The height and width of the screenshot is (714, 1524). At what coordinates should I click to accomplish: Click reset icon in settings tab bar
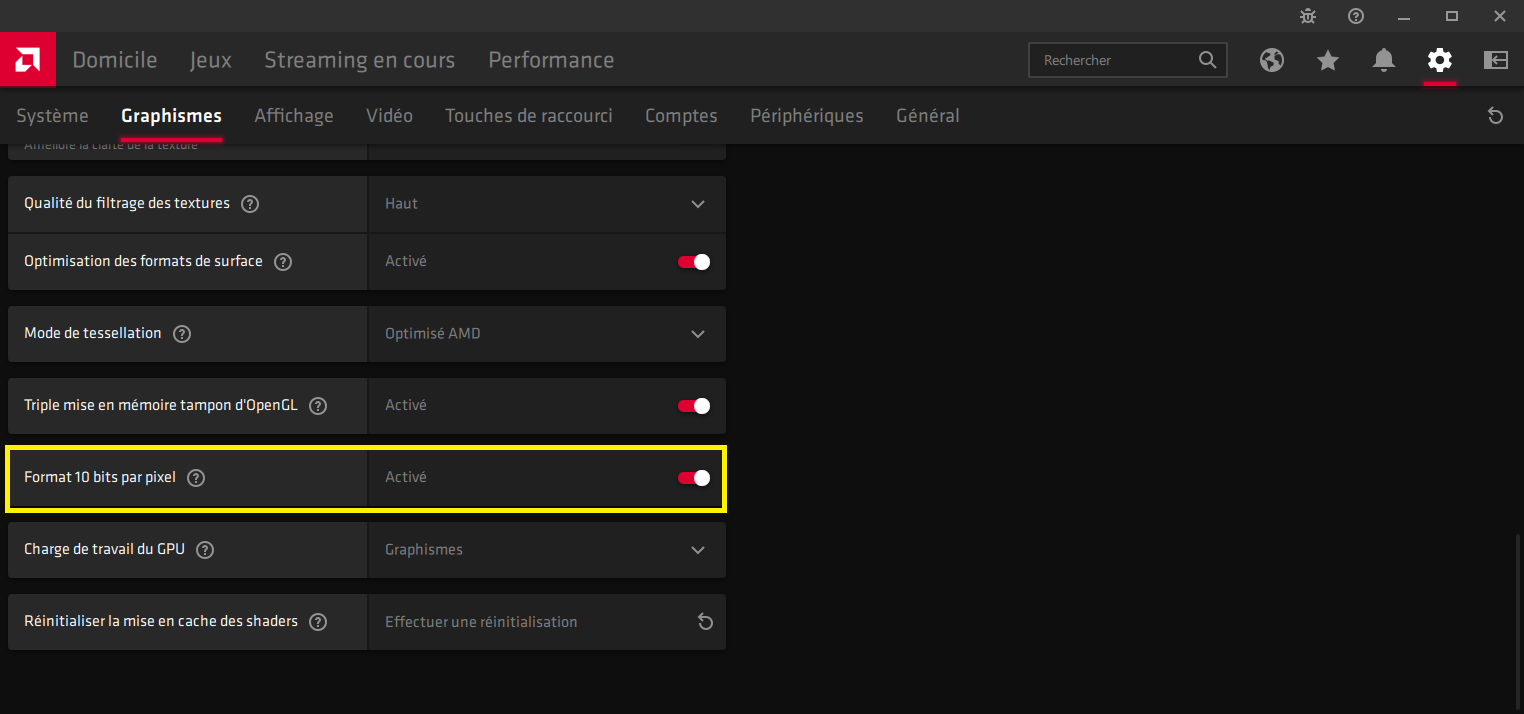tap(1495, 116)
